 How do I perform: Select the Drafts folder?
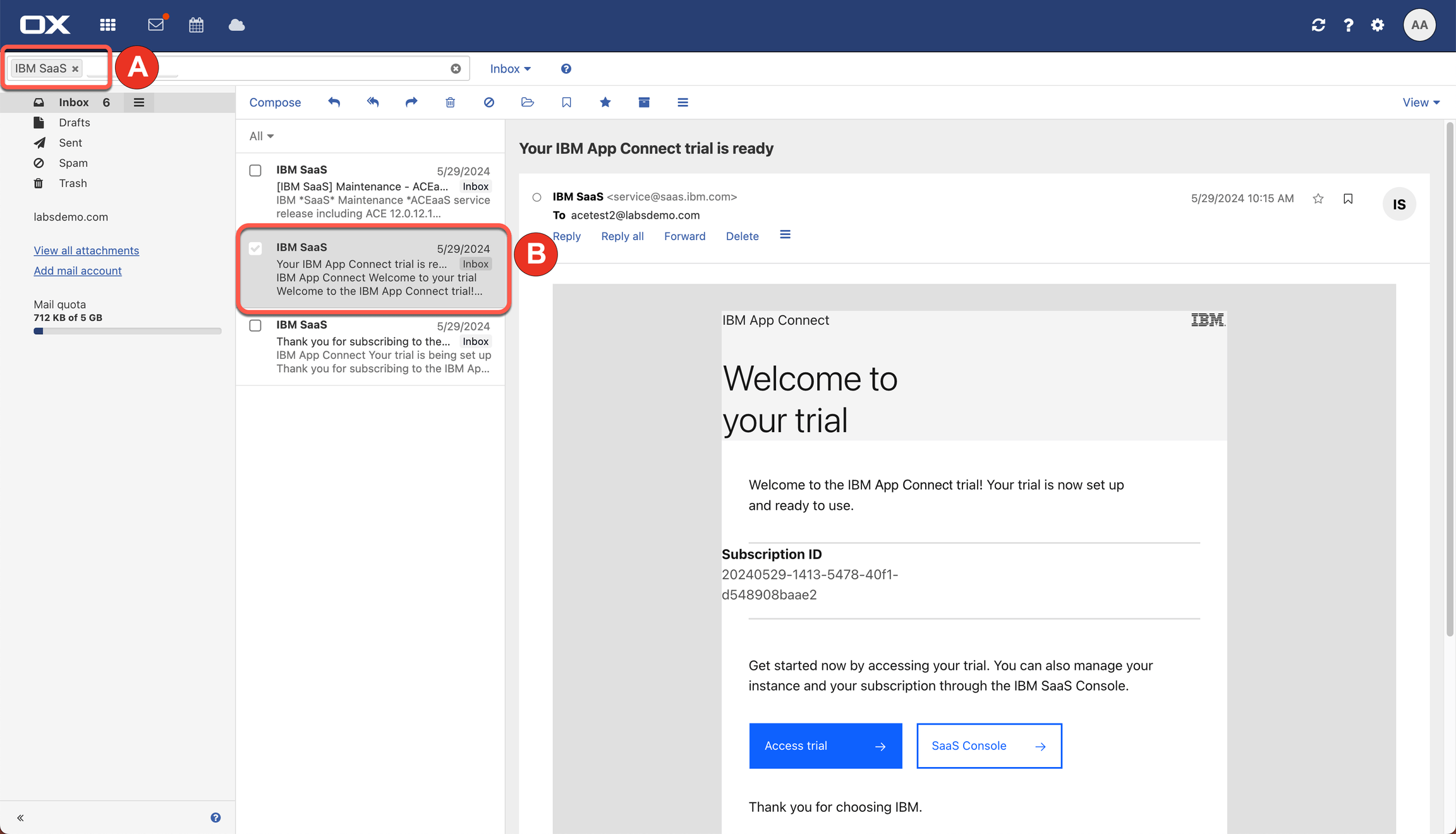point(74,123)
